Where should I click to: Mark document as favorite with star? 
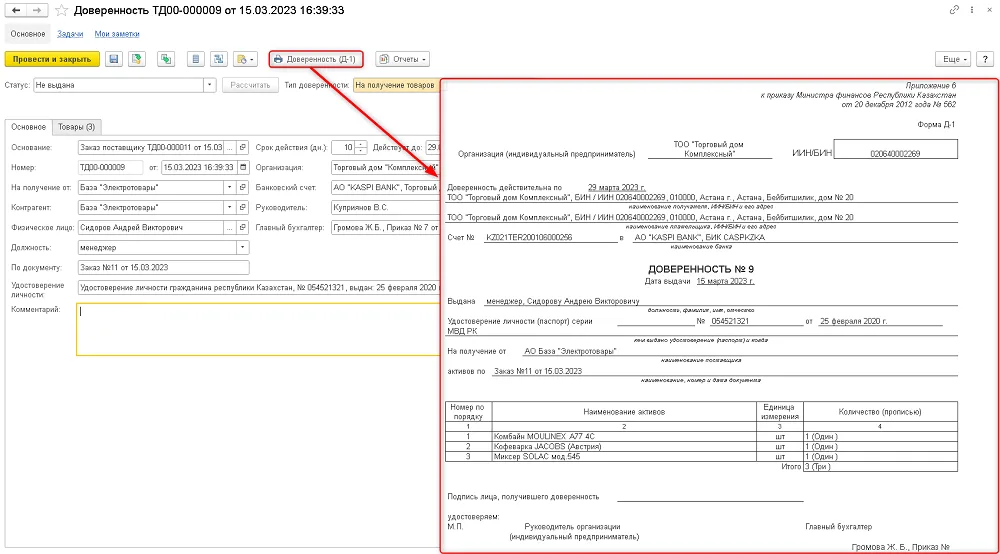[61, 10]
